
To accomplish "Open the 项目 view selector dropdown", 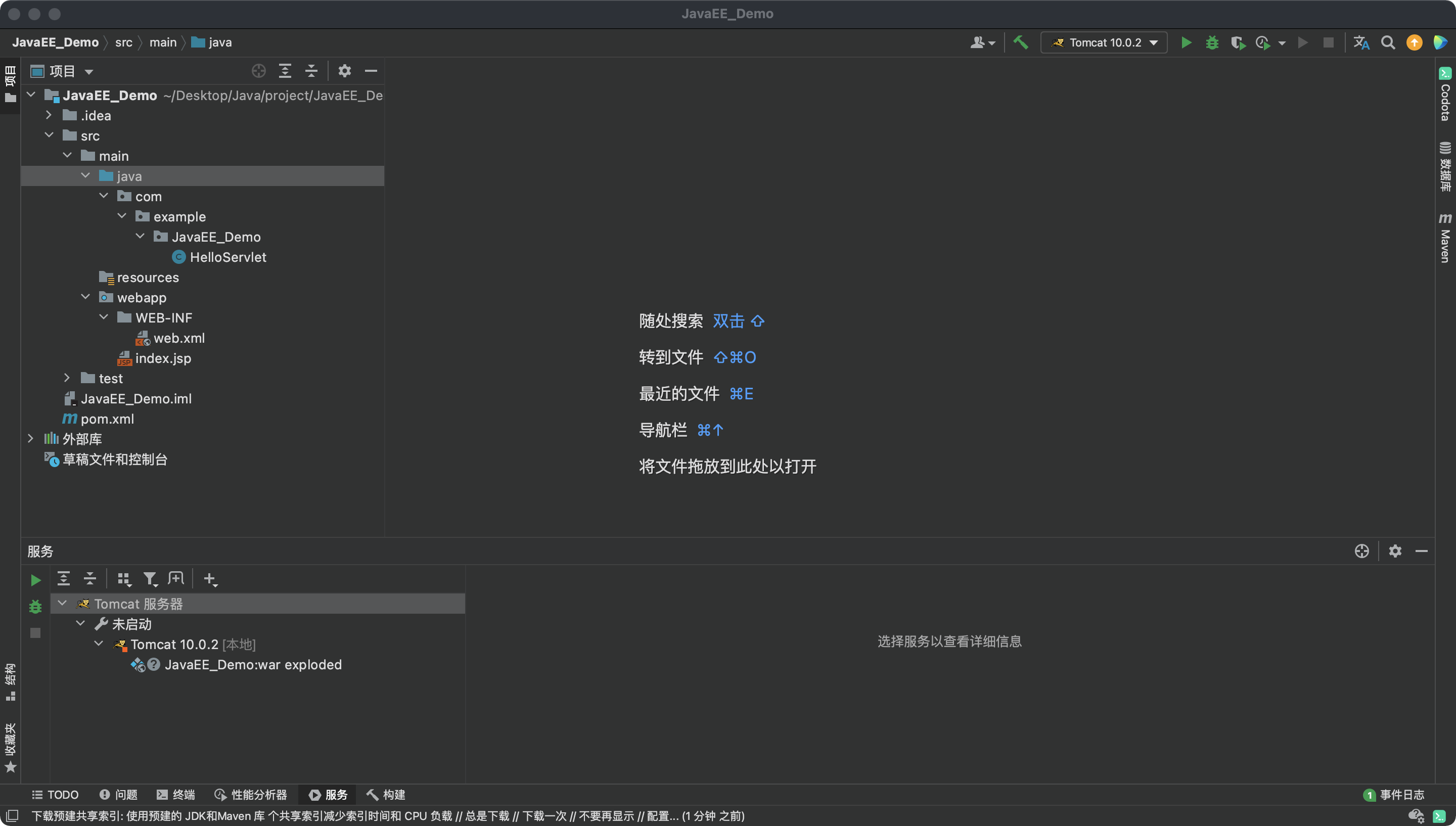I will (62, 71).
